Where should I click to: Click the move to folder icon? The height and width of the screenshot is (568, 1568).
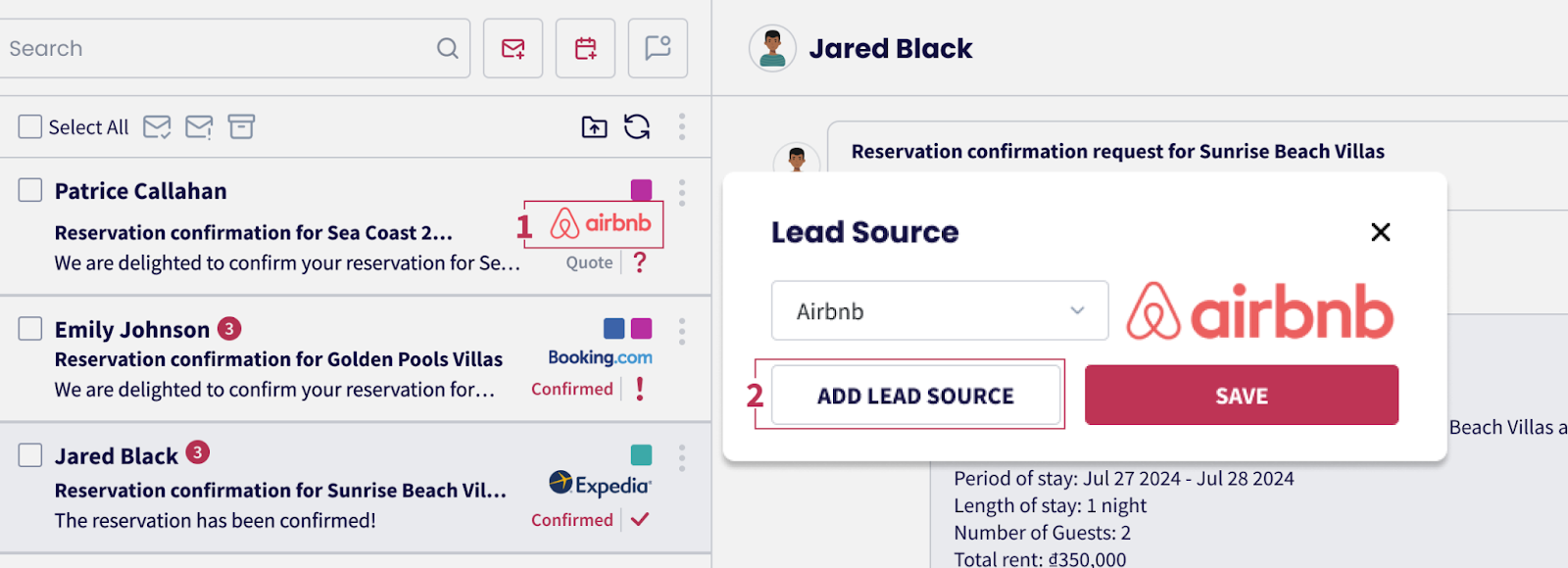594,126
